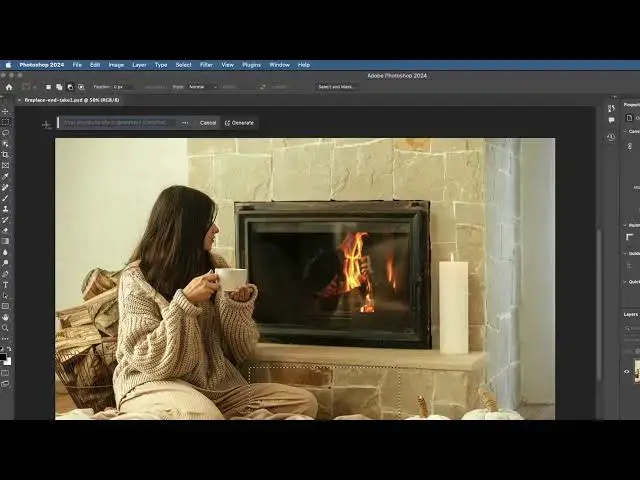Select the Rectangle shape tool
640x480 pixels.
point(5,306)
